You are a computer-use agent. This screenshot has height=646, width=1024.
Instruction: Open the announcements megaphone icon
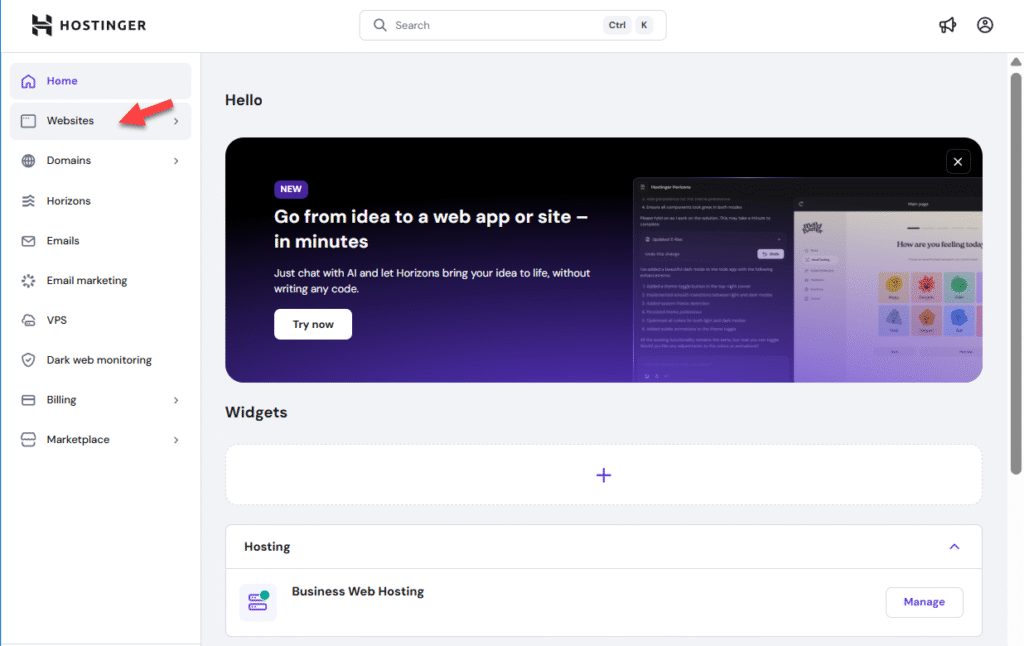point(947,25)
